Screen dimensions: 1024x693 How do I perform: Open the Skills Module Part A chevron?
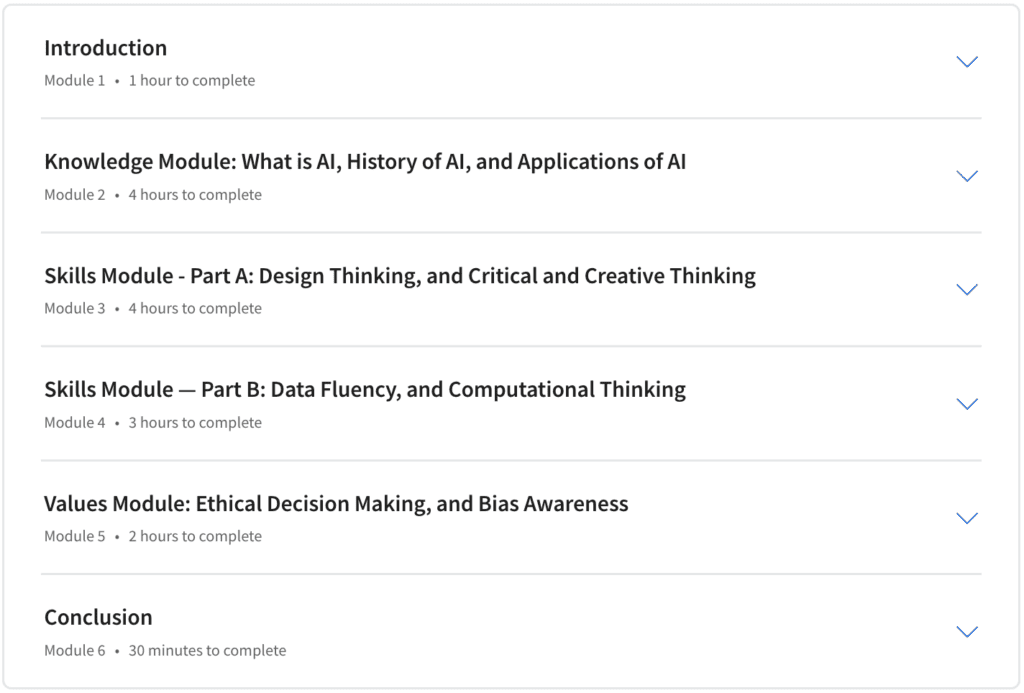(x=966, y=290)
